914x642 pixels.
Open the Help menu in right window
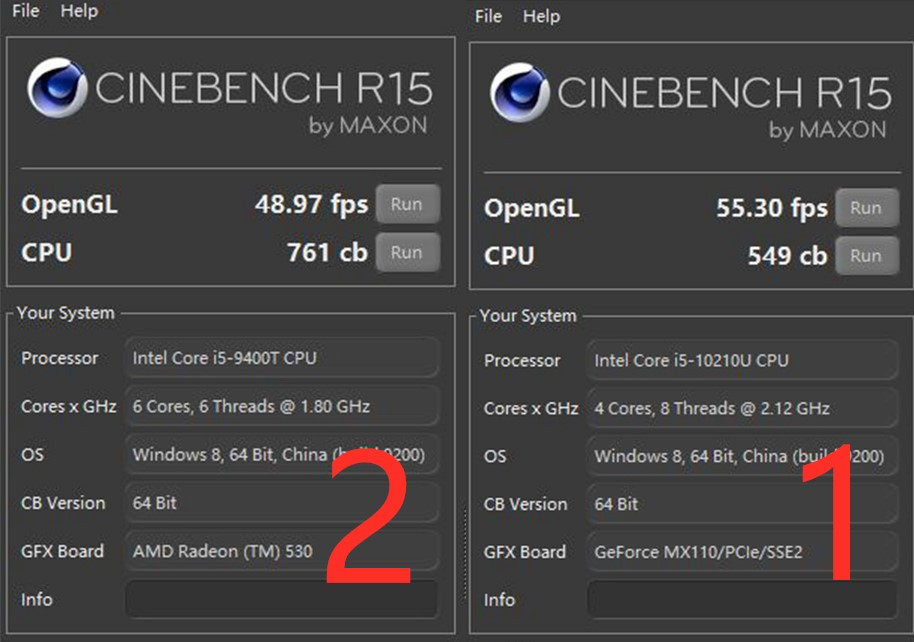[x=541, y=16]
